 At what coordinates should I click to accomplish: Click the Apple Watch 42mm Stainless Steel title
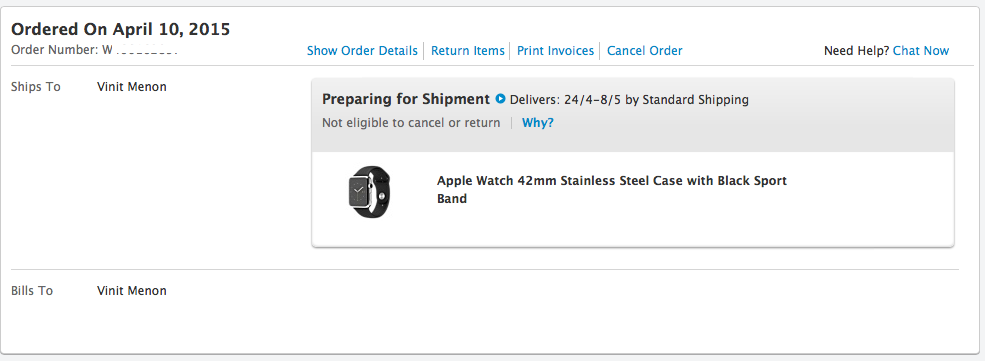[612, 190]
